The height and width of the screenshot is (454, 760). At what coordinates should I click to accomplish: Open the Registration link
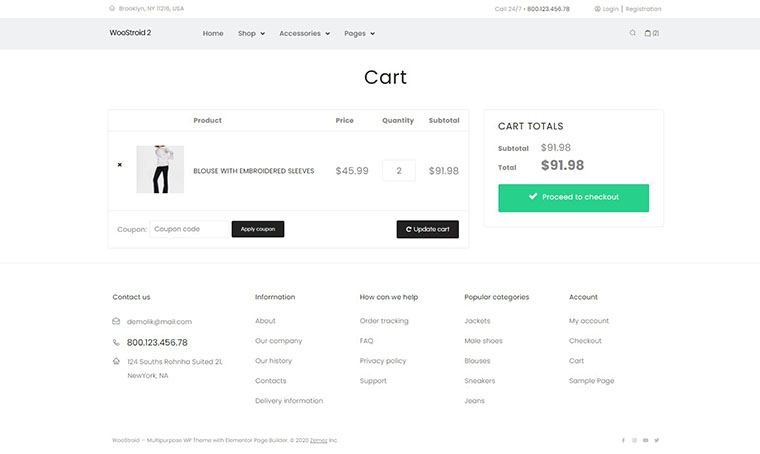[643, 9]
